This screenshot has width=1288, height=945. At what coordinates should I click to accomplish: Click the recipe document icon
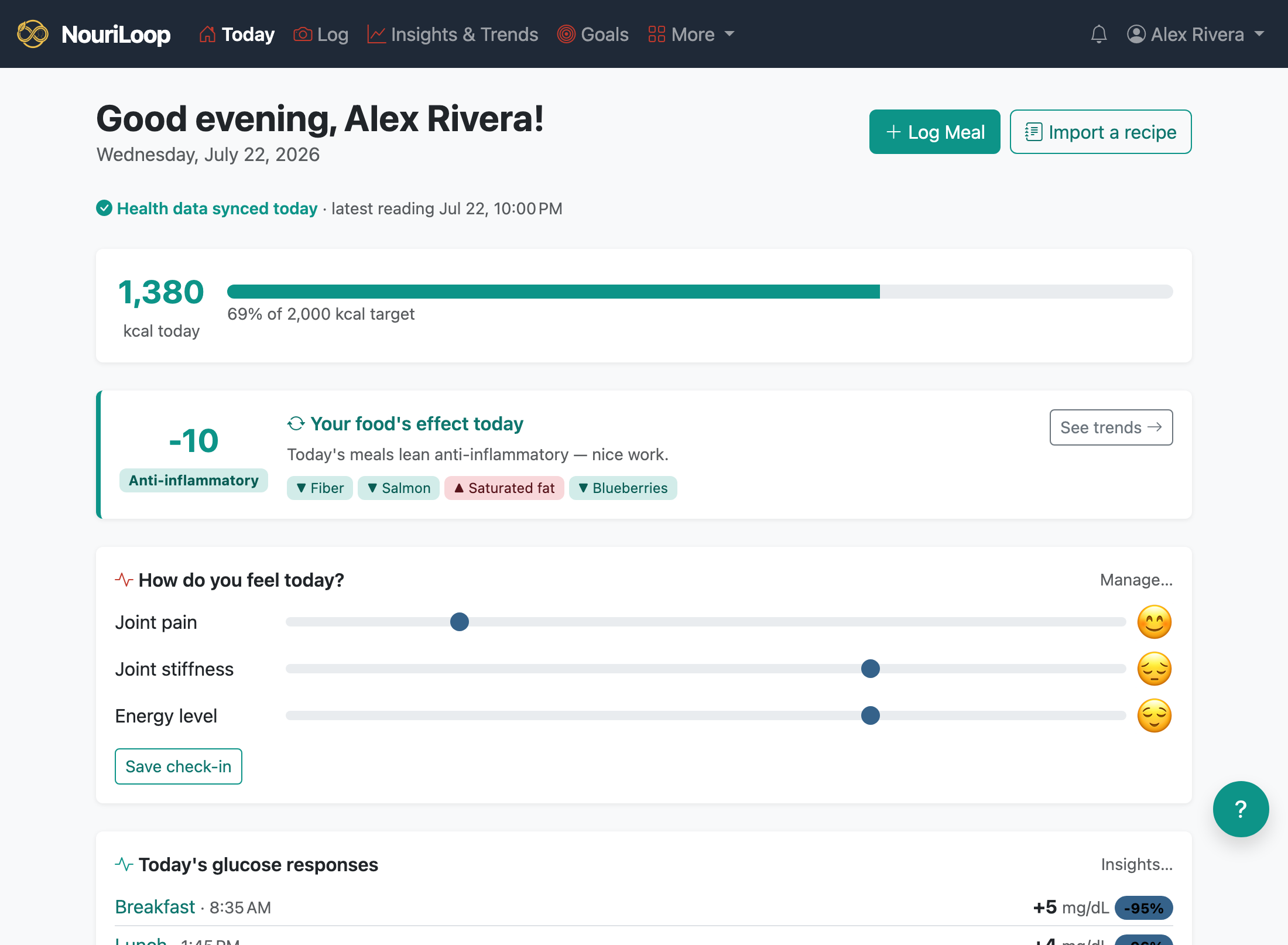click(1034, 132)
